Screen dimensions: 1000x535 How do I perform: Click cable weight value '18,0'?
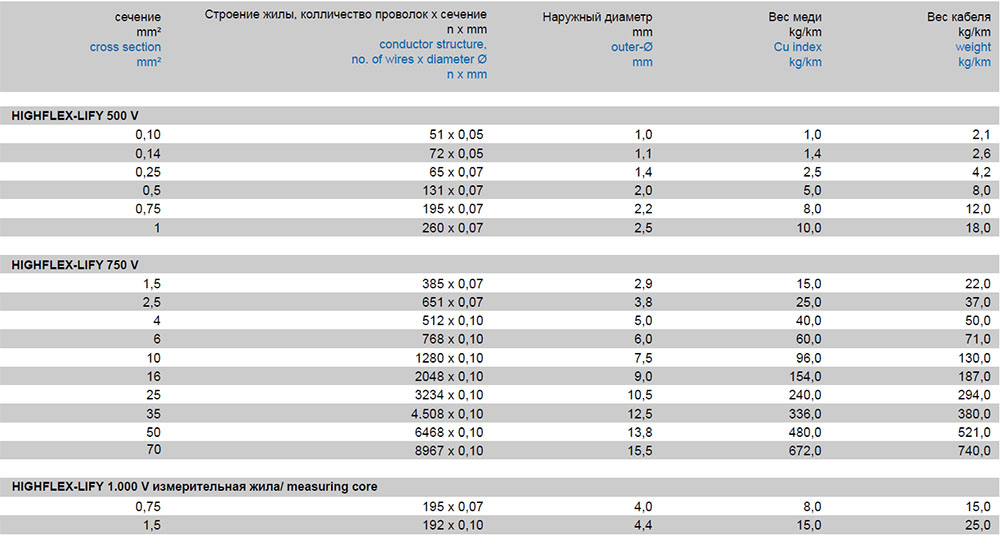(978, 228)
